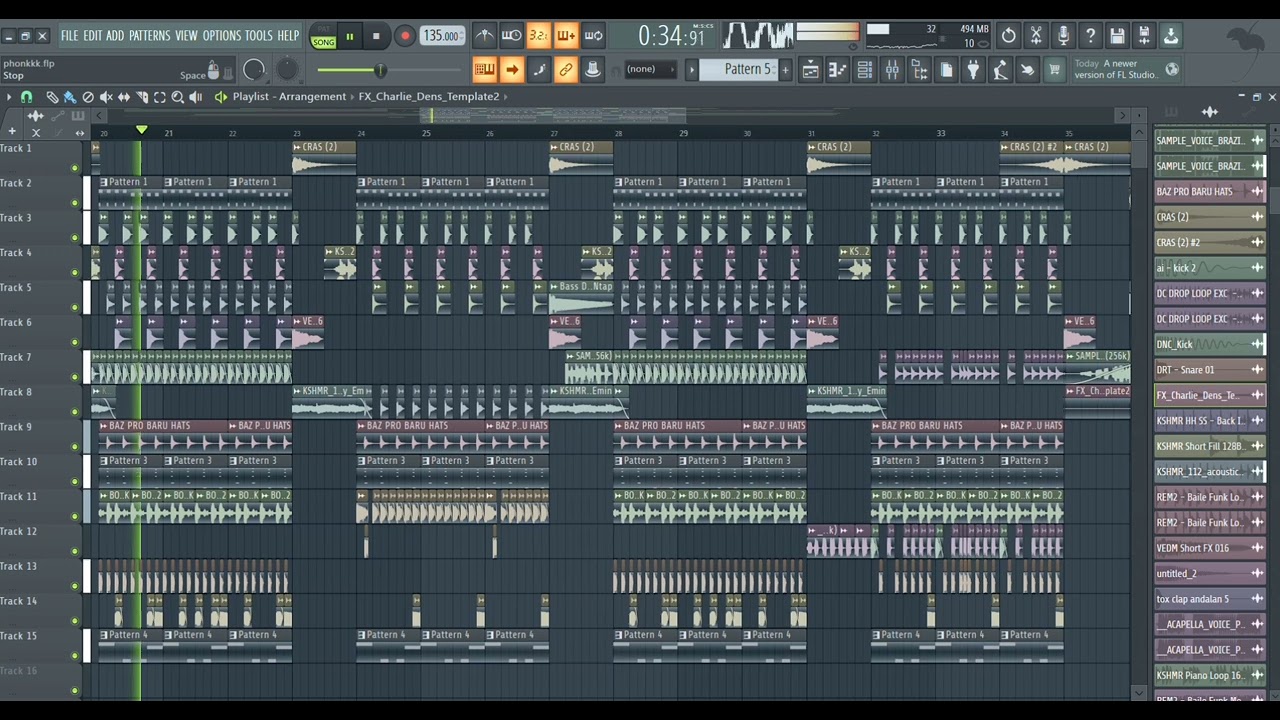This screenshot has height=720, width=1280.
Task: Open the OPTIONS menu
Action: [222, 36]
